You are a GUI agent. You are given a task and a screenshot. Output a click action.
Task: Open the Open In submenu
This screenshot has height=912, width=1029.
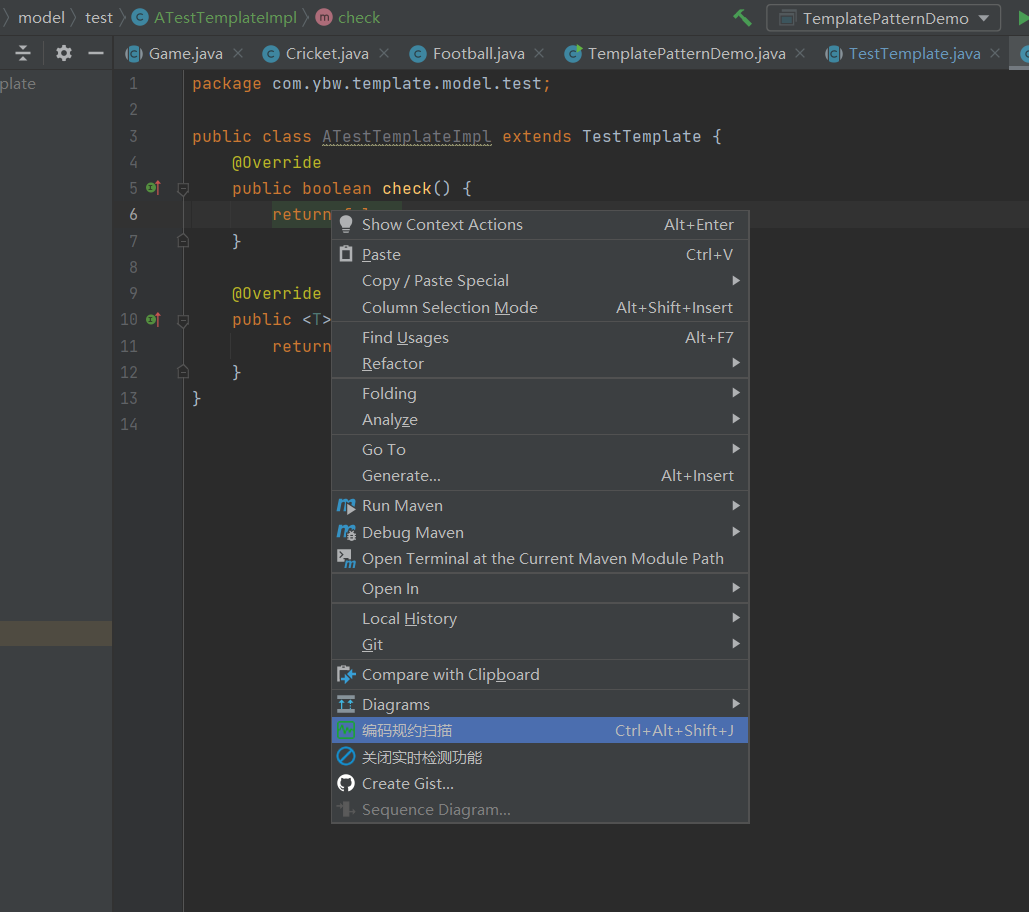click(540, 589)
